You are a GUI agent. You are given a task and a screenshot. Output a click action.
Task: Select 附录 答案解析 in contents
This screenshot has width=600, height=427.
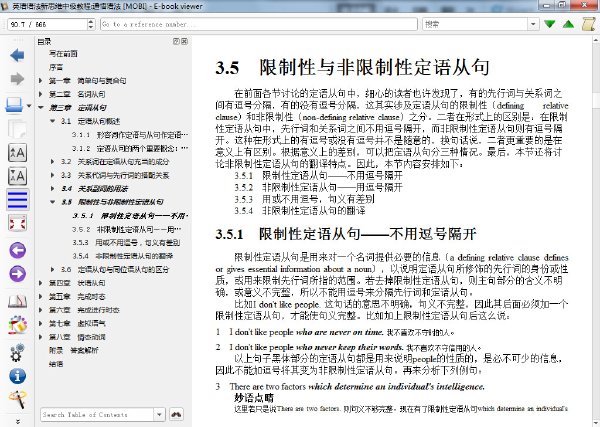click(73, 350)
